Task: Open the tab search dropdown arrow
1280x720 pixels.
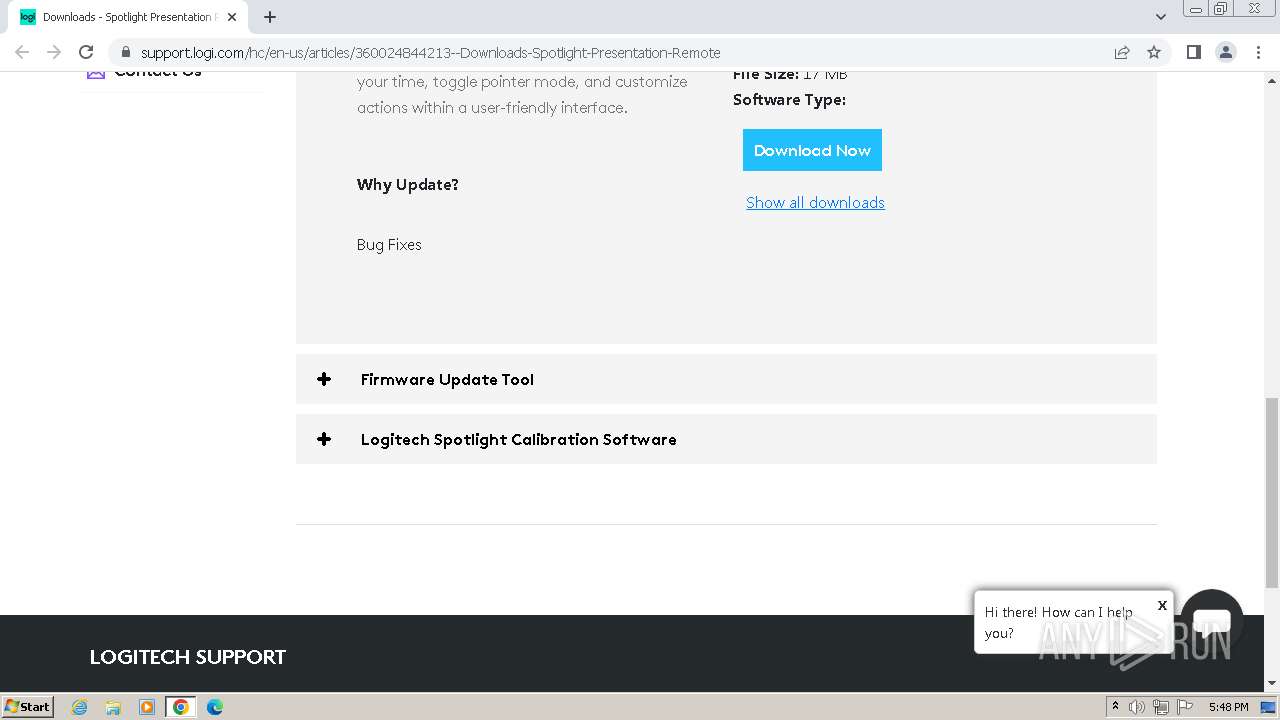Action: (x=1160, y=17)
